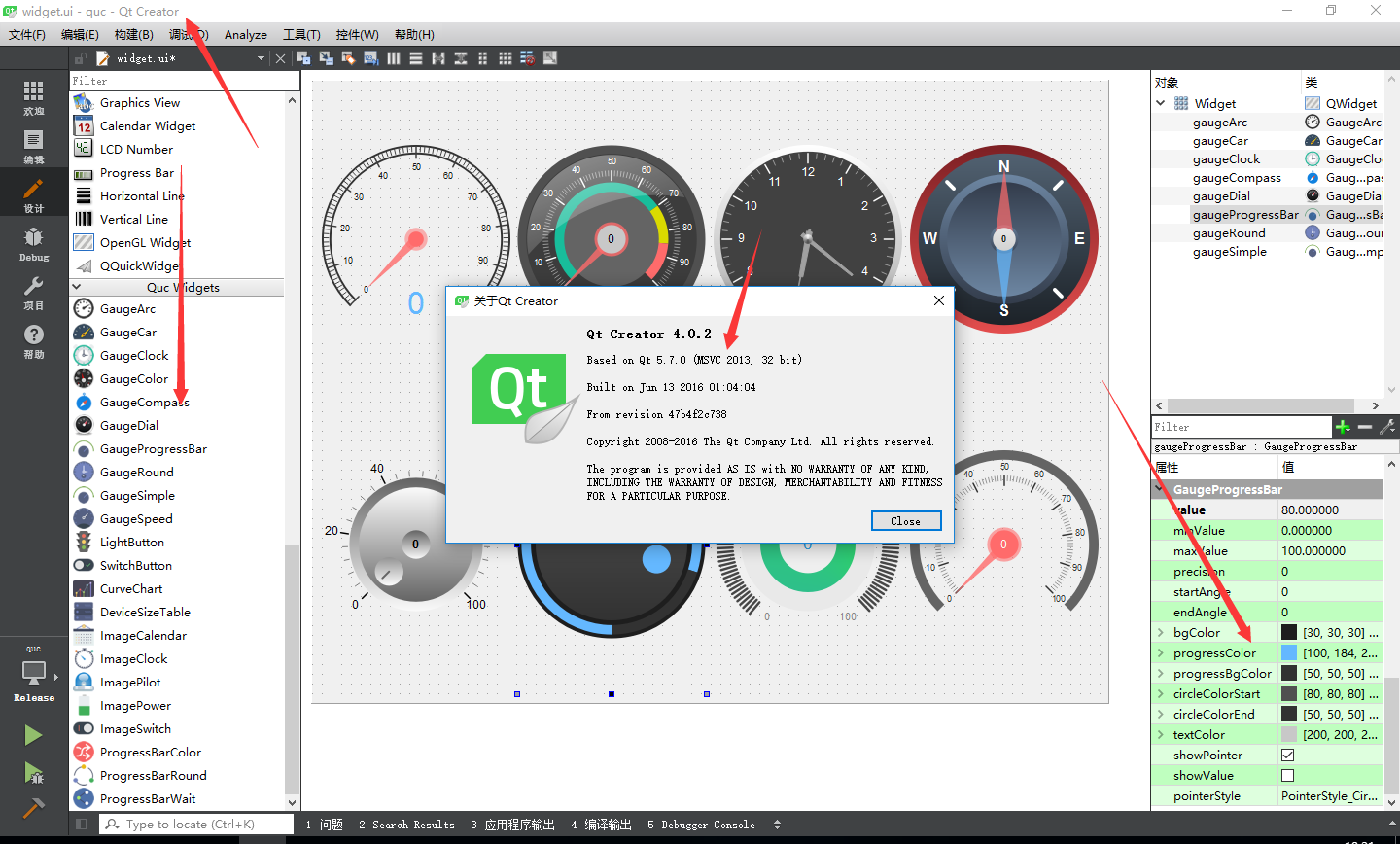1400x844 pixels.
Task: Expand the progressBgColor property
Action: click(1160, 673)
